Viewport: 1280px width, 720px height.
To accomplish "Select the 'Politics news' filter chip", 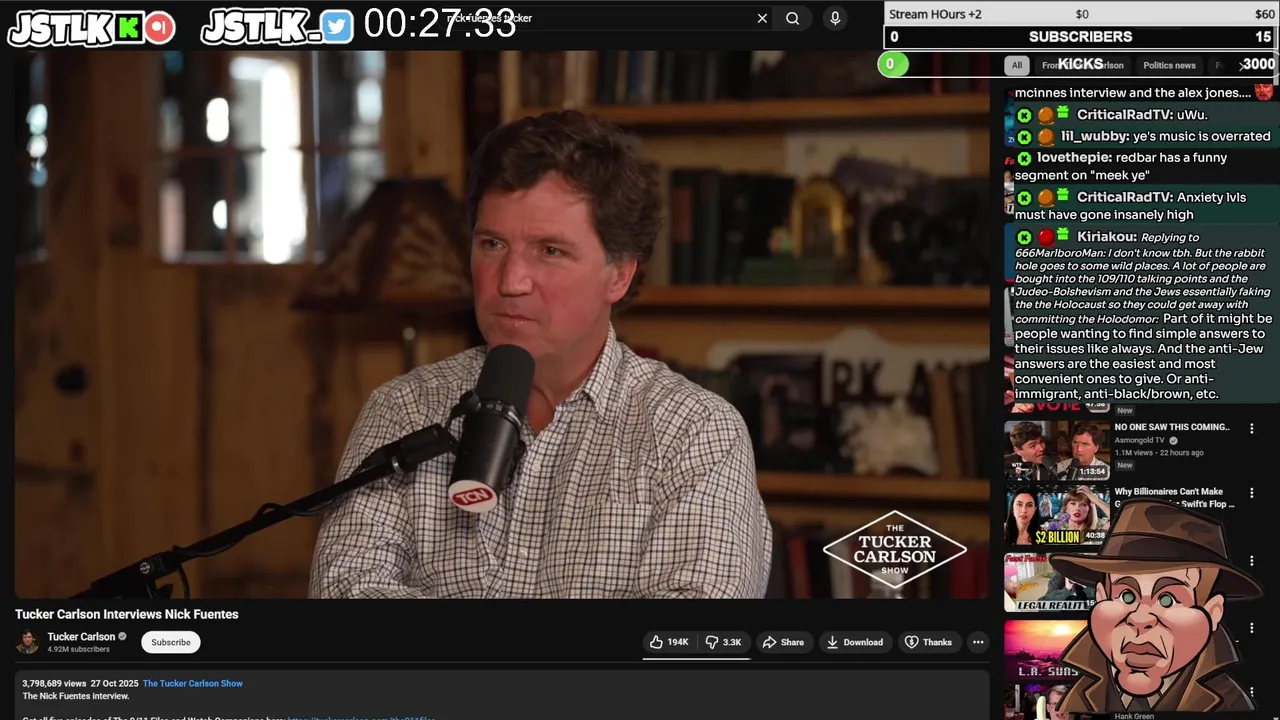I will [x=1169, y=65].
